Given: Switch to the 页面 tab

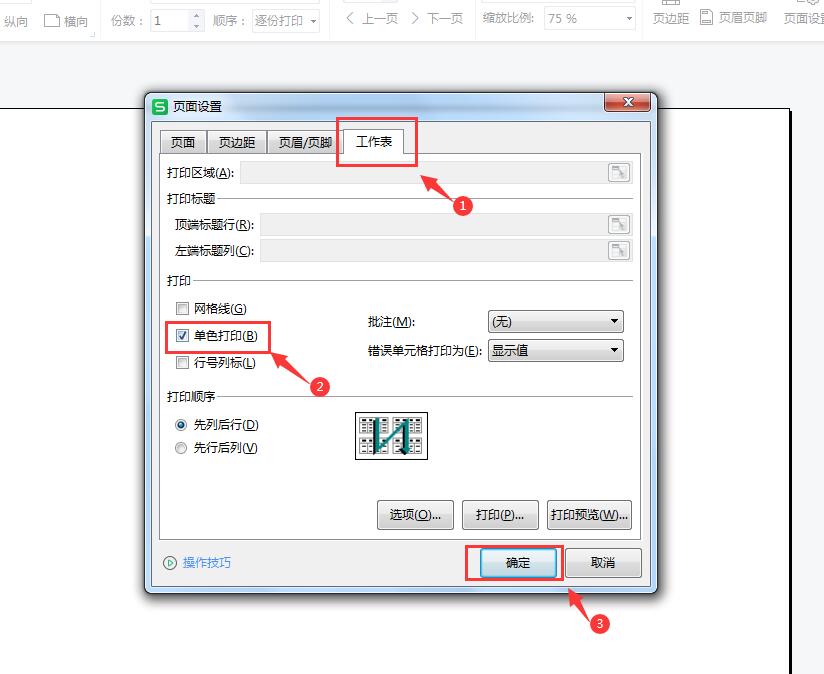Looking at the screenshot, I should click(182, 142).
